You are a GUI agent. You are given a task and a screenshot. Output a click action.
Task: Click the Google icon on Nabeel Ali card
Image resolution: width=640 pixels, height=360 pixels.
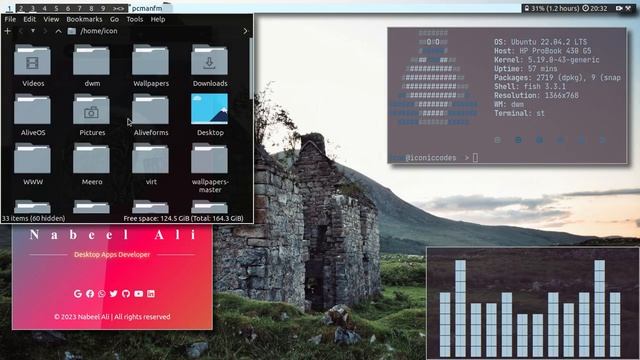point(78,293)
